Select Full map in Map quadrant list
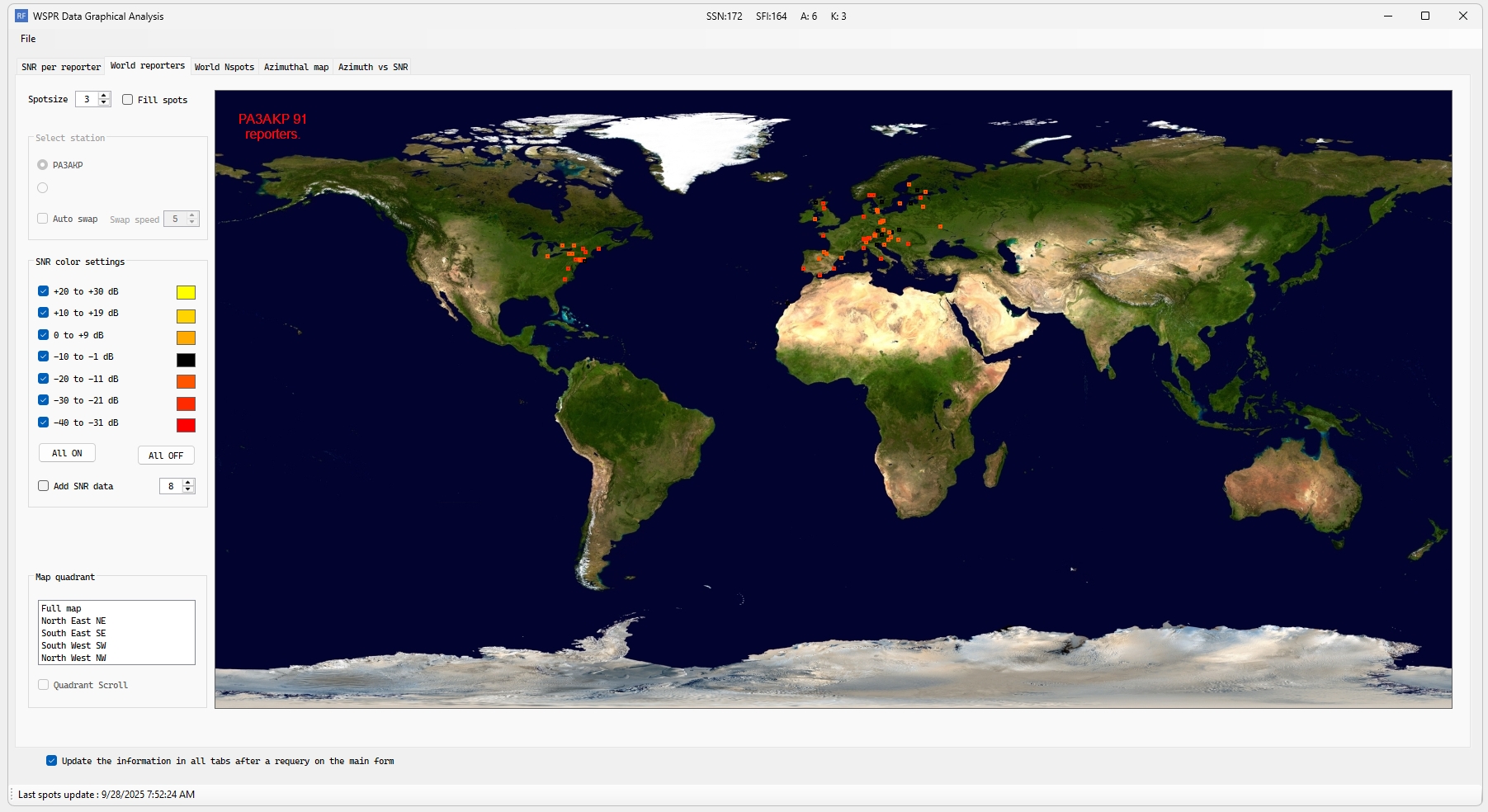The image size is (1488, 812). (x=116, y=608)
